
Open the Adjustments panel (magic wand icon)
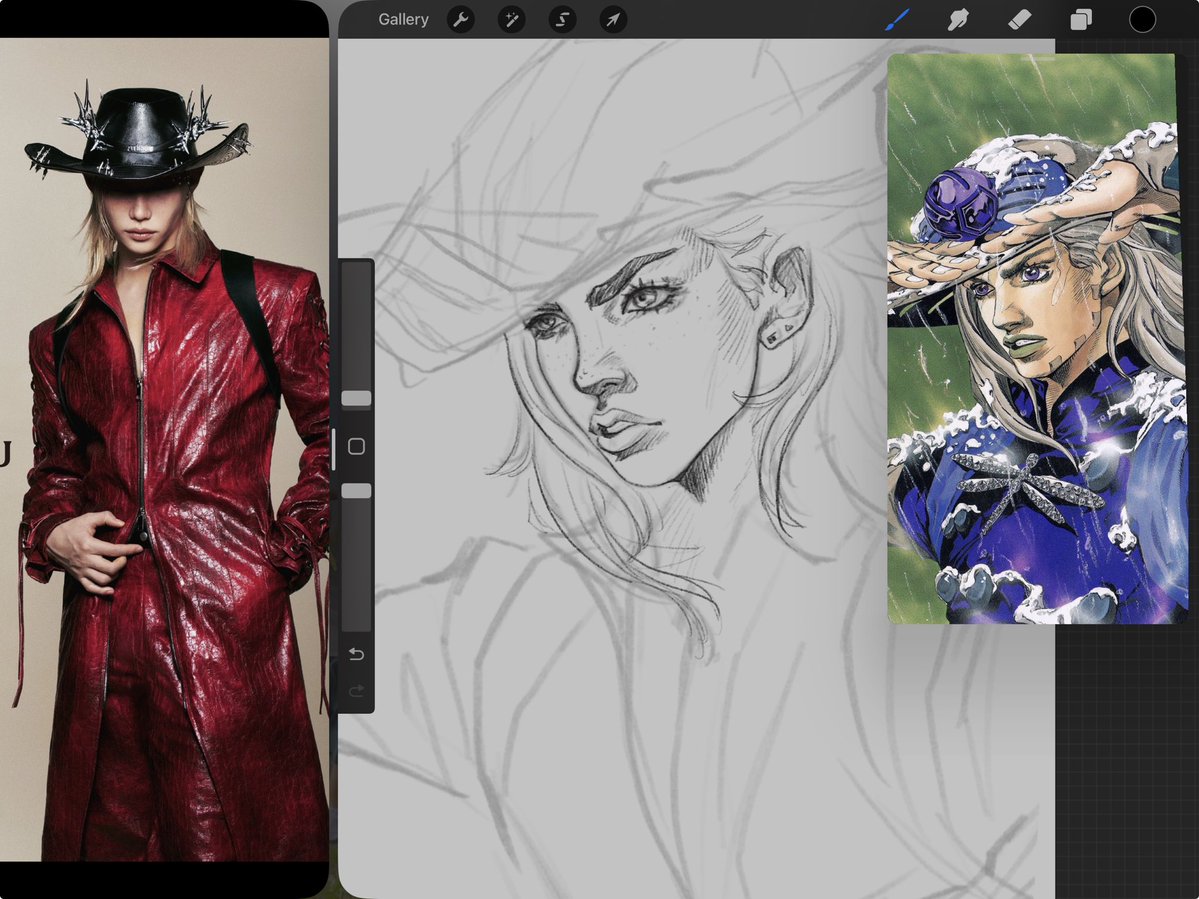(x=511, y=20)
